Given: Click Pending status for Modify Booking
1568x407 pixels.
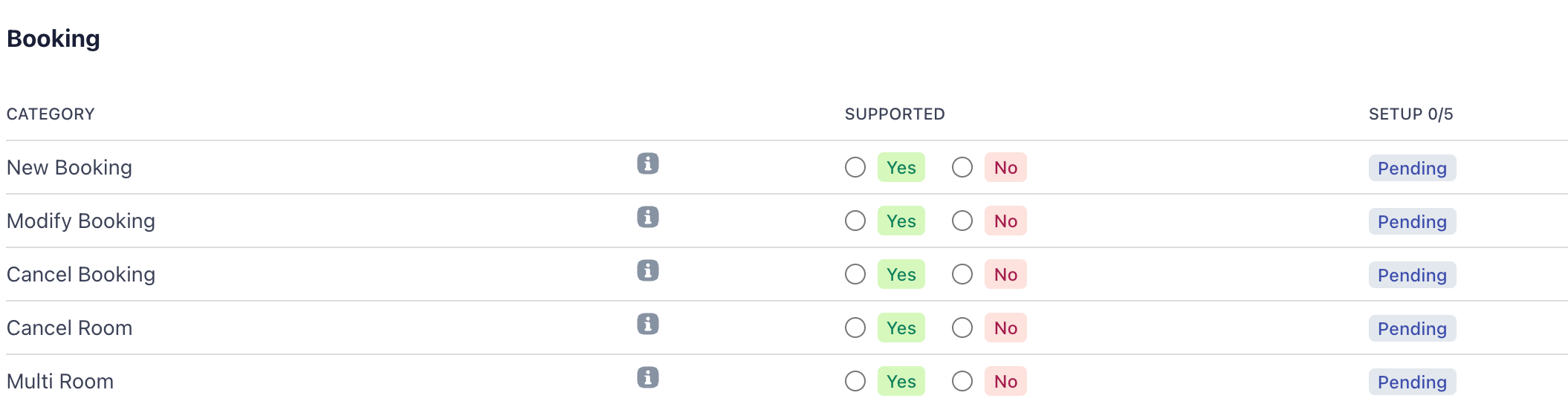Looking at the screenshot, I should (x=1412, y=222).
